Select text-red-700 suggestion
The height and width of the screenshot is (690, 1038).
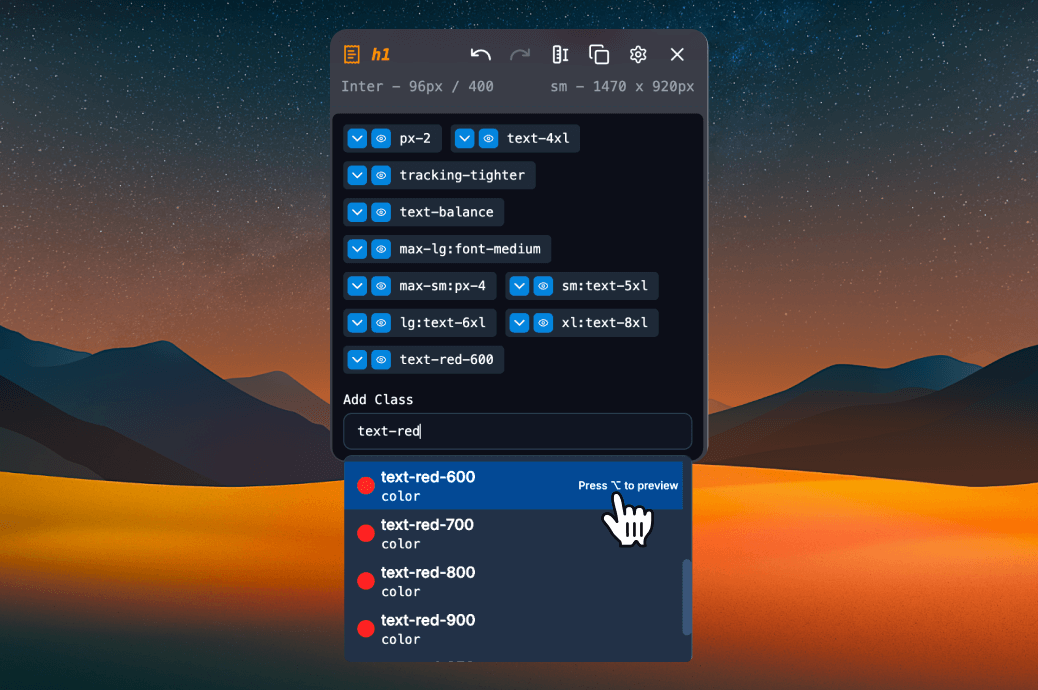(514, 534)
